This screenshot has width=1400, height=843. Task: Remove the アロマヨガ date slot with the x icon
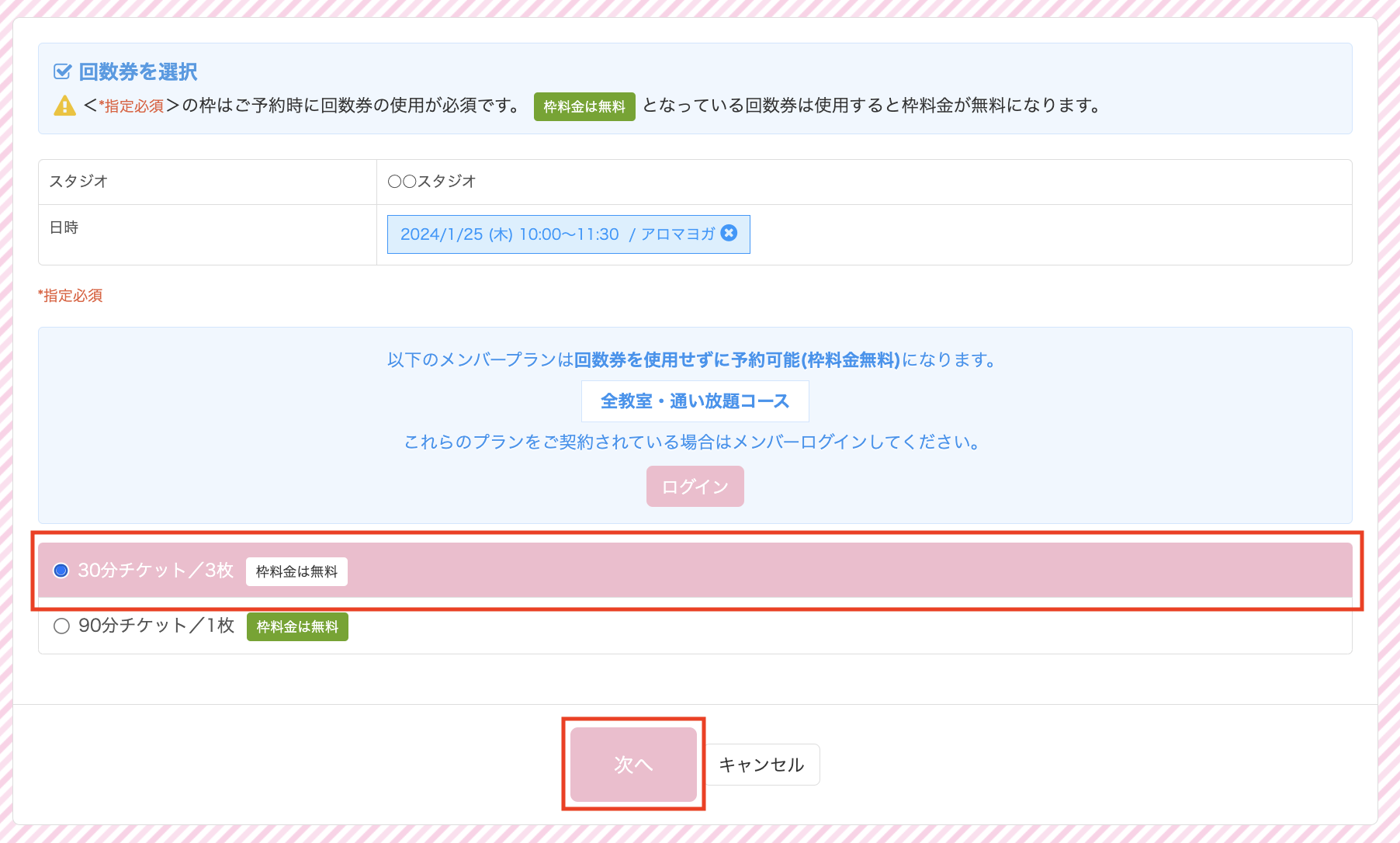(x=729, y=233)
